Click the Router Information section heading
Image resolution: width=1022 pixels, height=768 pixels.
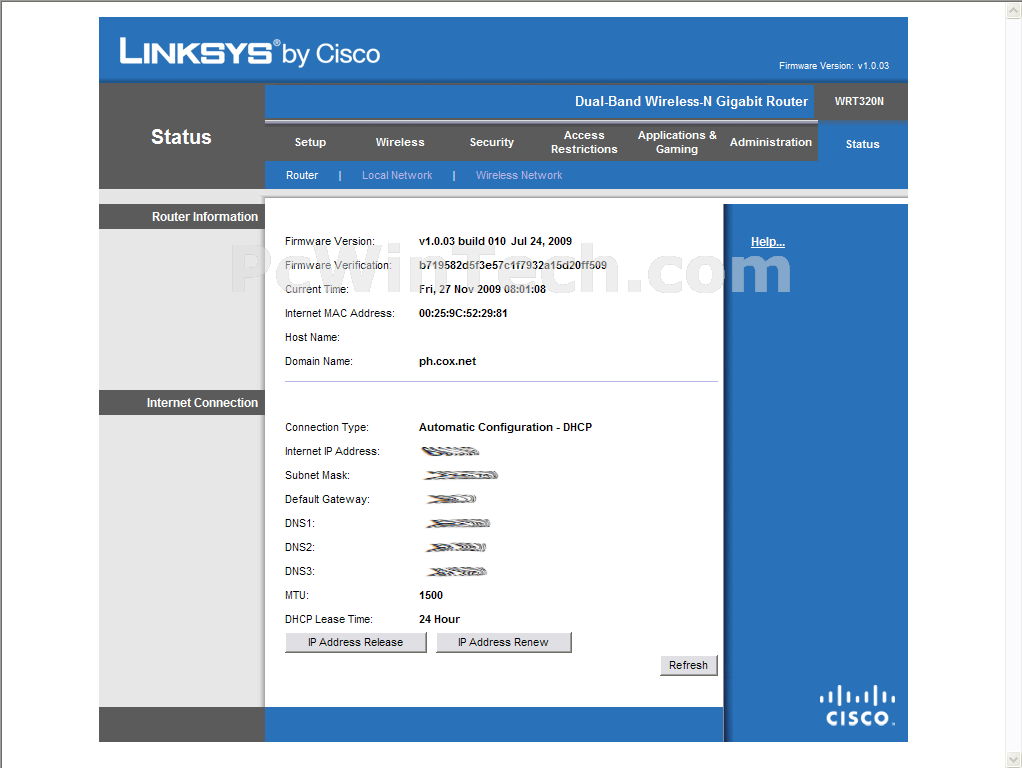tap(205, 216)
